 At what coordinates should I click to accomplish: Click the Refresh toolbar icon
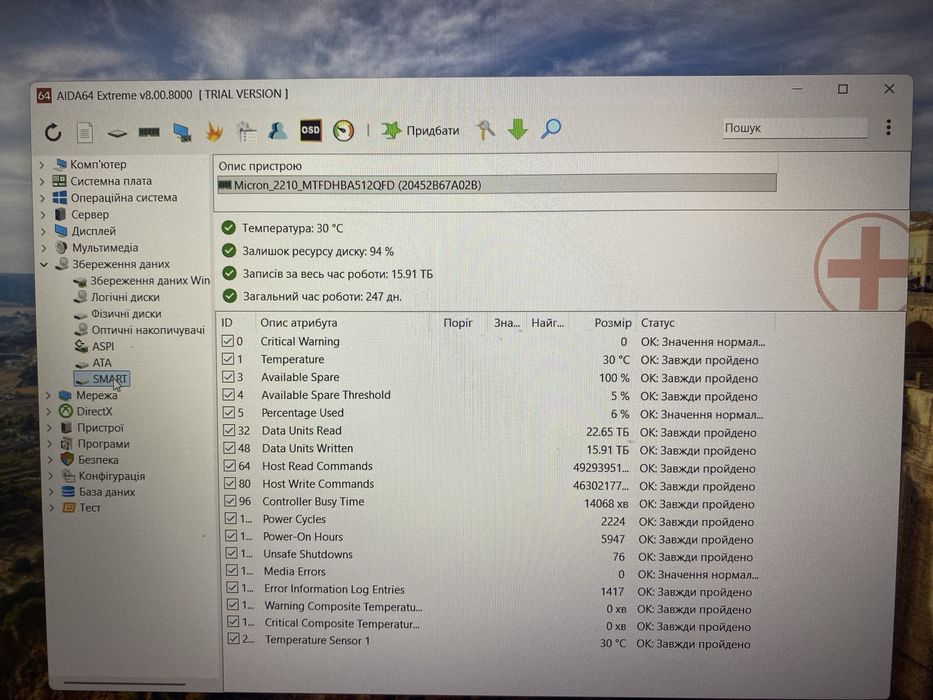(x=53, y=132)
